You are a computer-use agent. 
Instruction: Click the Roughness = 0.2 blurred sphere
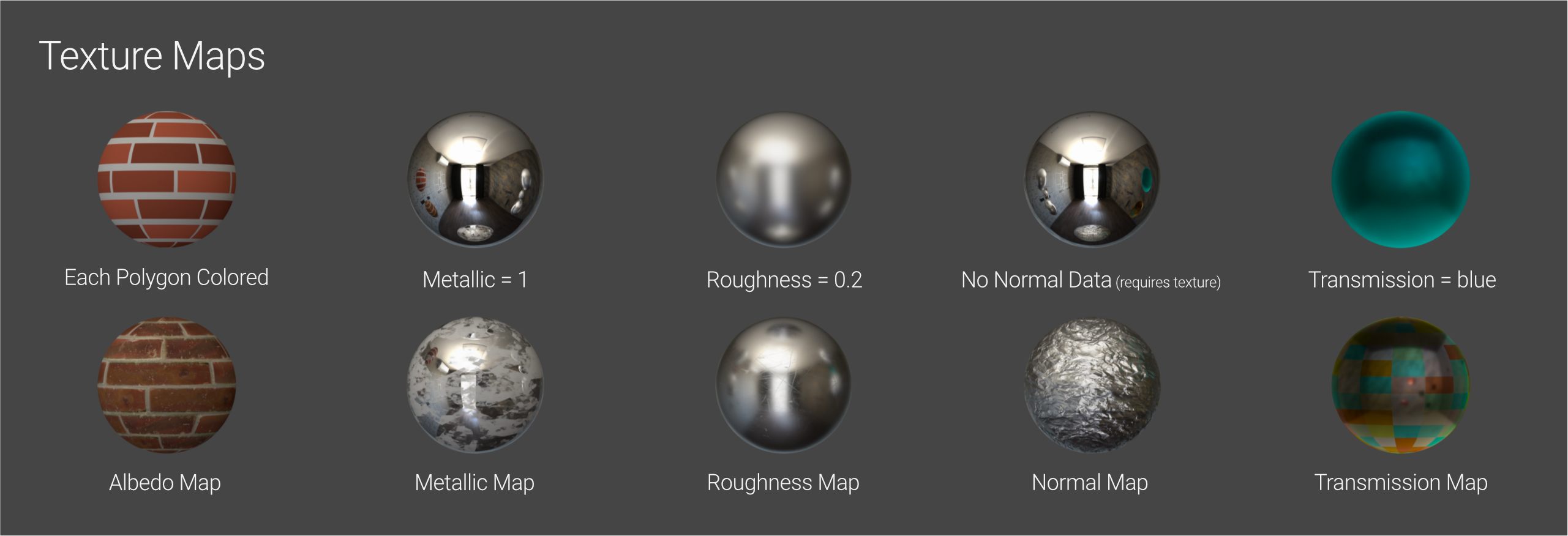click(784, 179)
